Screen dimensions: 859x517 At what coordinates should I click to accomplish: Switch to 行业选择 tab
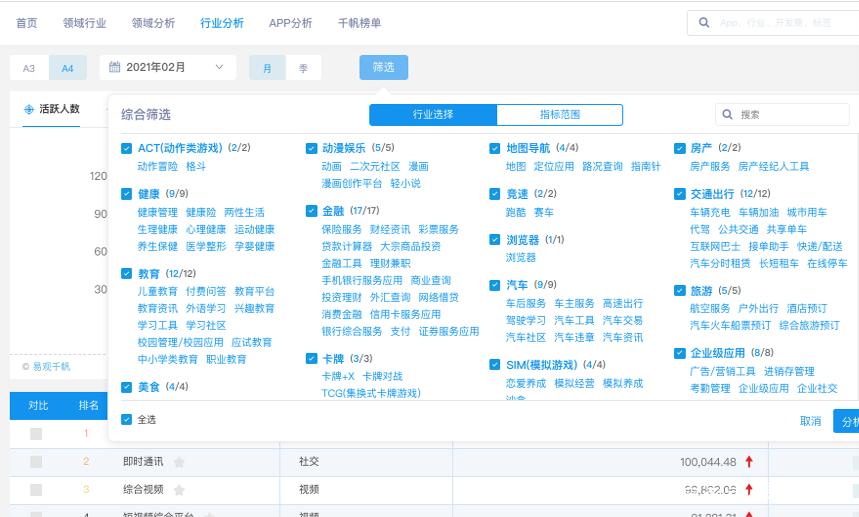pyautogui.click(x=433, y=114)
